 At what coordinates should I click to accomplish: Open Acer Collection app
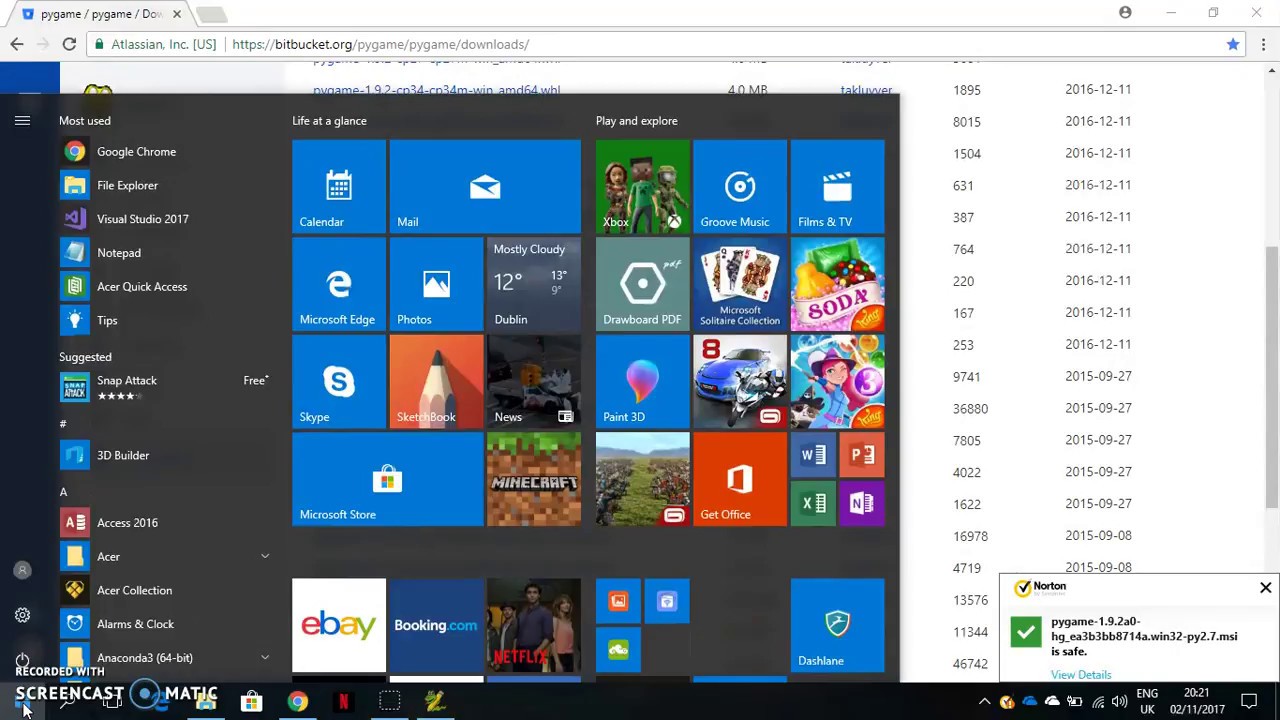click(x=165, y=590)
